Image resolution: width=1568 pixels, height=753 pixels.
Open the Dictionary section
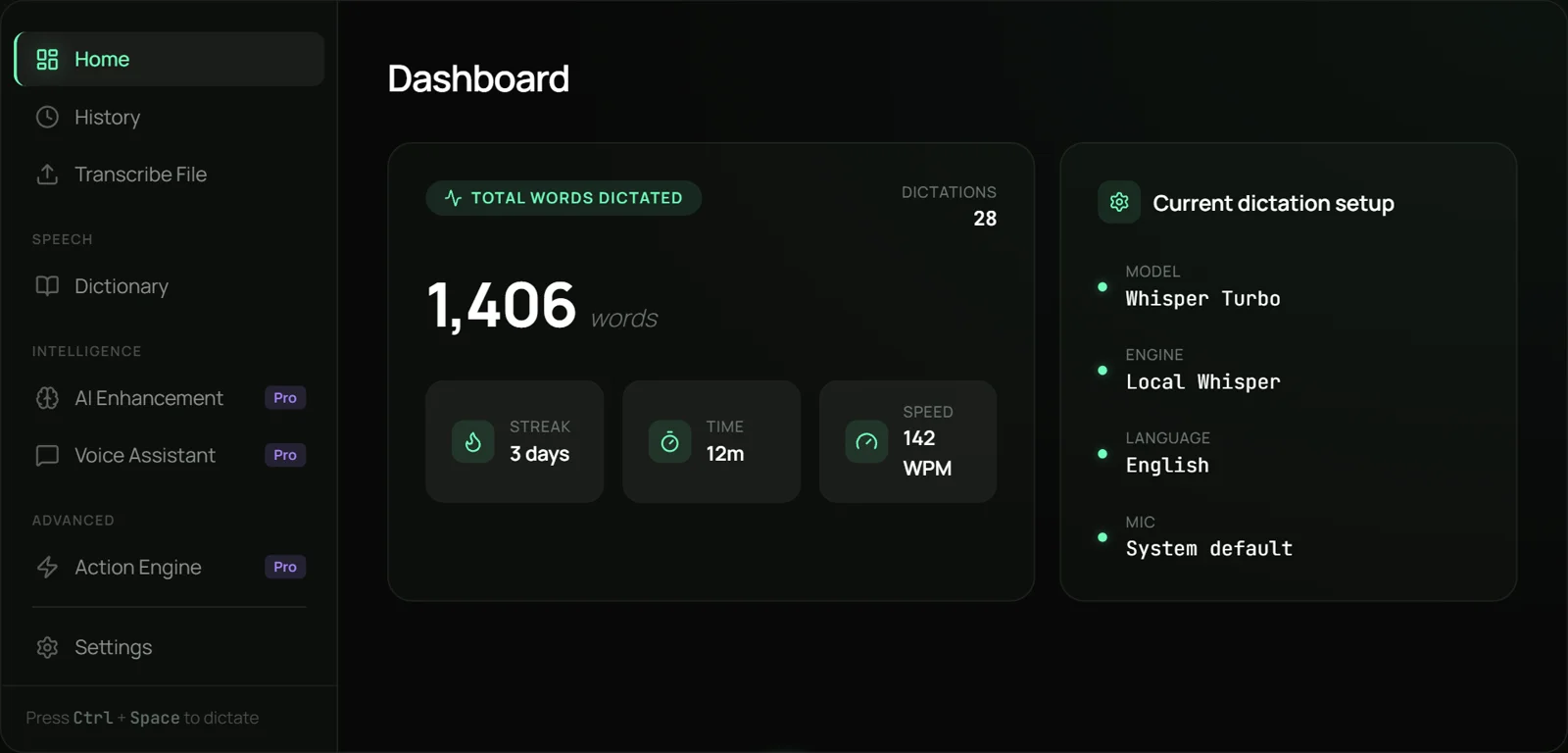[x=170, y=285]
